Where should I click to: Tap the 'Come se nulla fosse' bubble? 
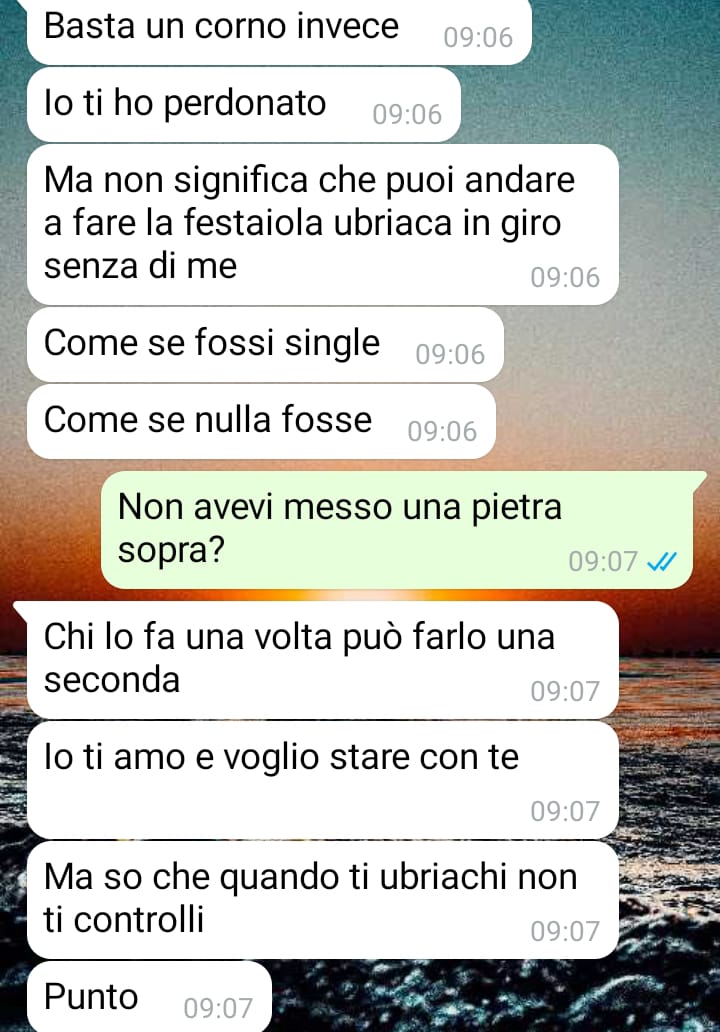261,421
